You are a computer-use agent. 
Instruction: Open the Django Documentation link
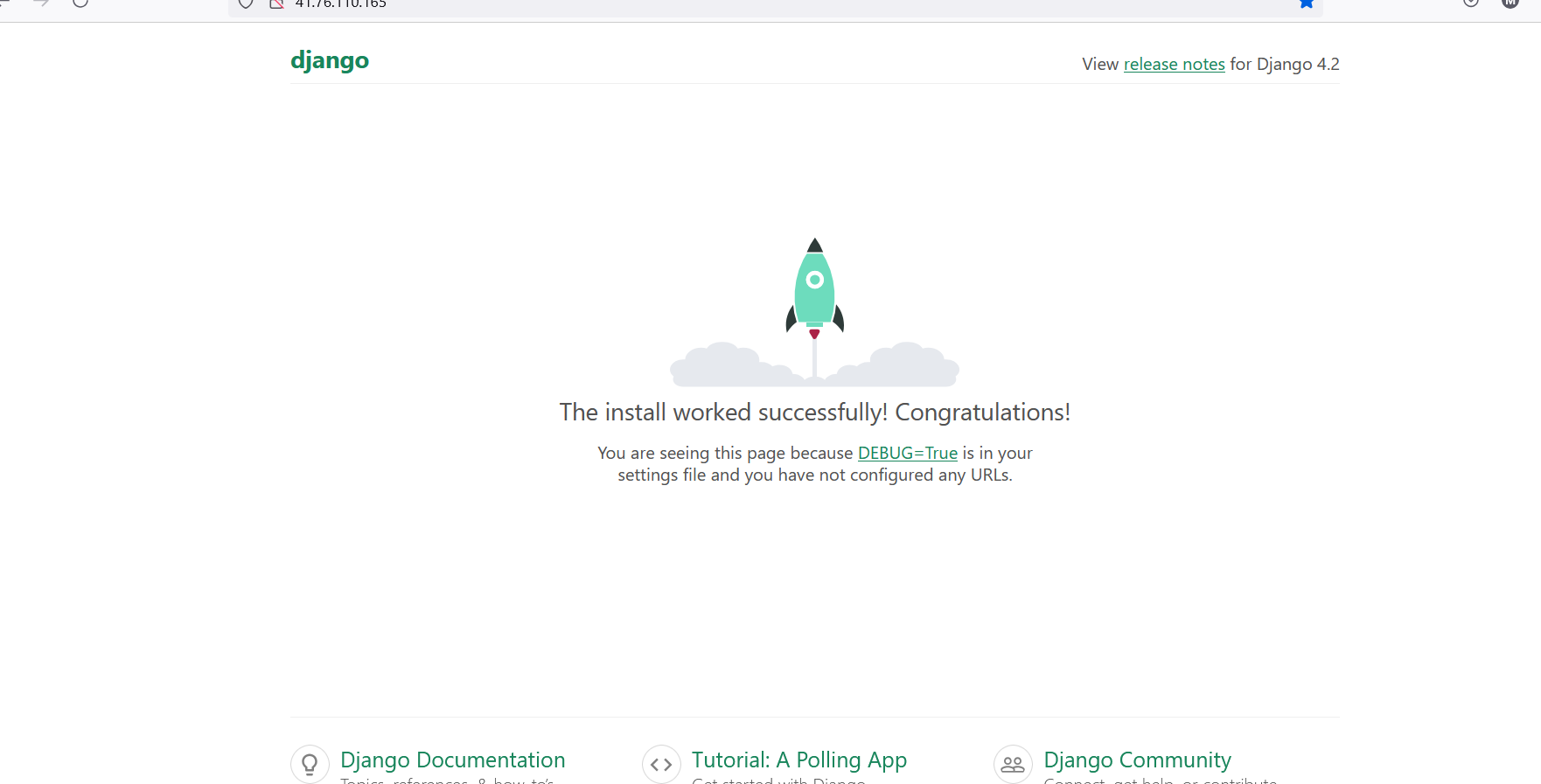pos(453,760)
